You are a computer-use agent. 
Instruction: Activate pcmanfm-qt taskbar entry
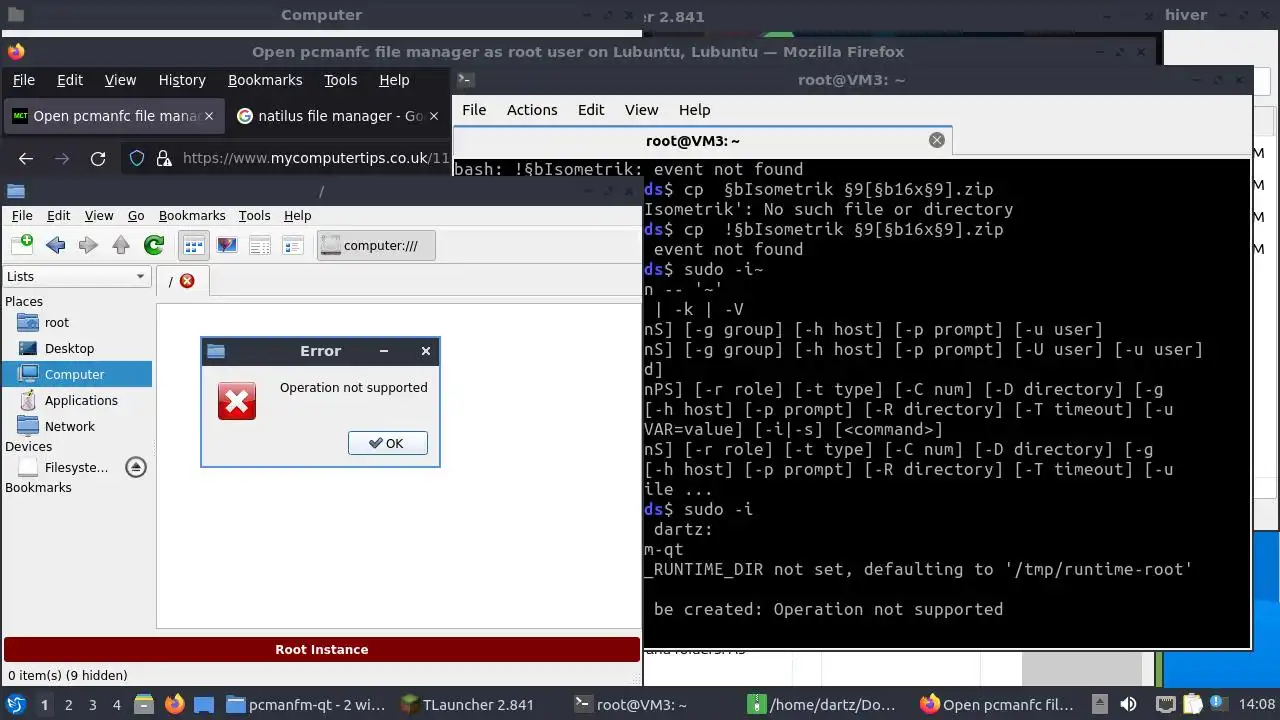[x=305, y=704]
